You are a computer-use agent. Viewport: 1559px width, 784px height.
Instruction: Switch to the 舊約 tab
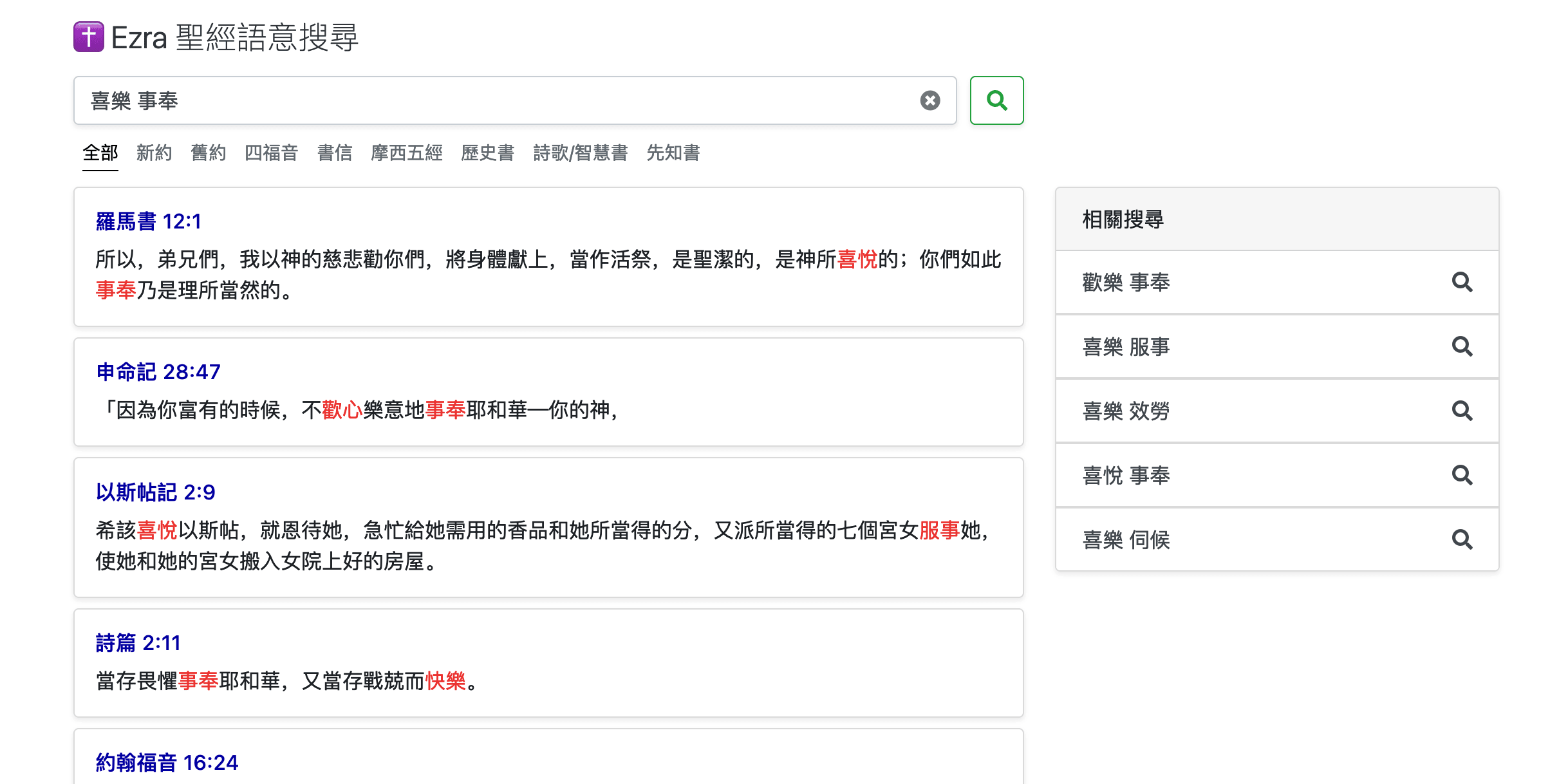pyautogui.click(x=209, y=153)
